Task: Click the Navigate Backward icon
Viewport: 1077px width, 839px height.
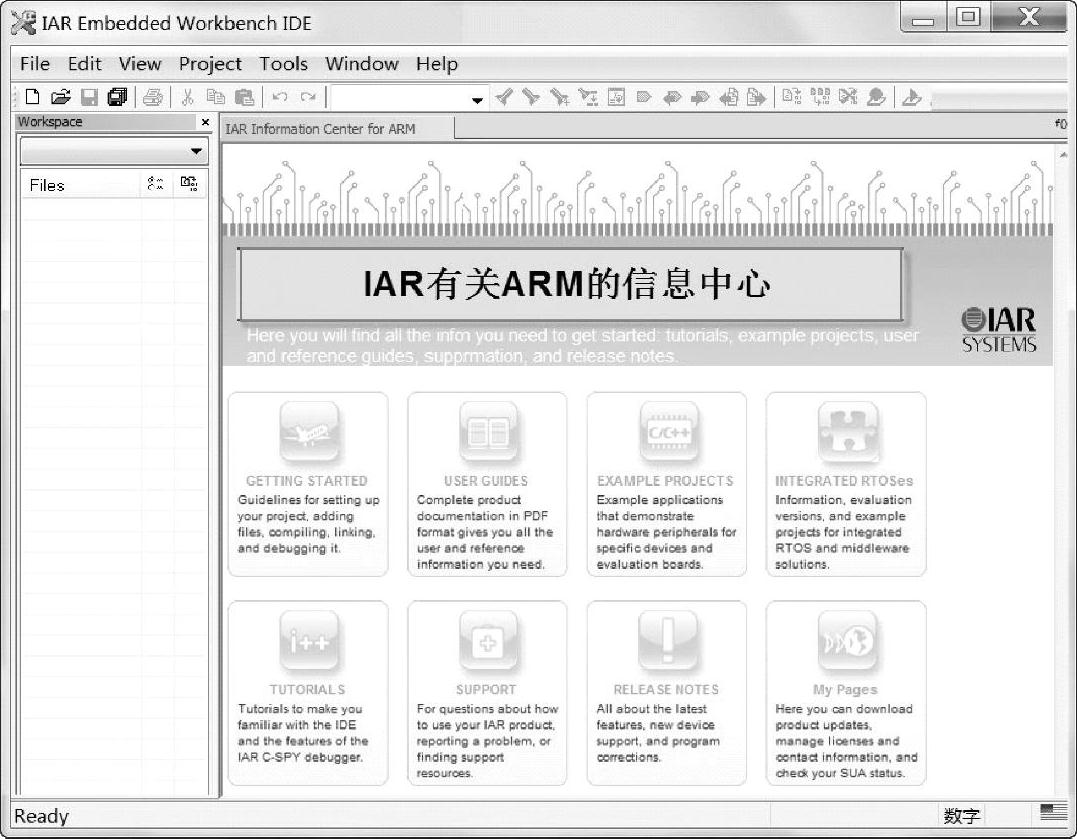Action: (x=728, y=97)
